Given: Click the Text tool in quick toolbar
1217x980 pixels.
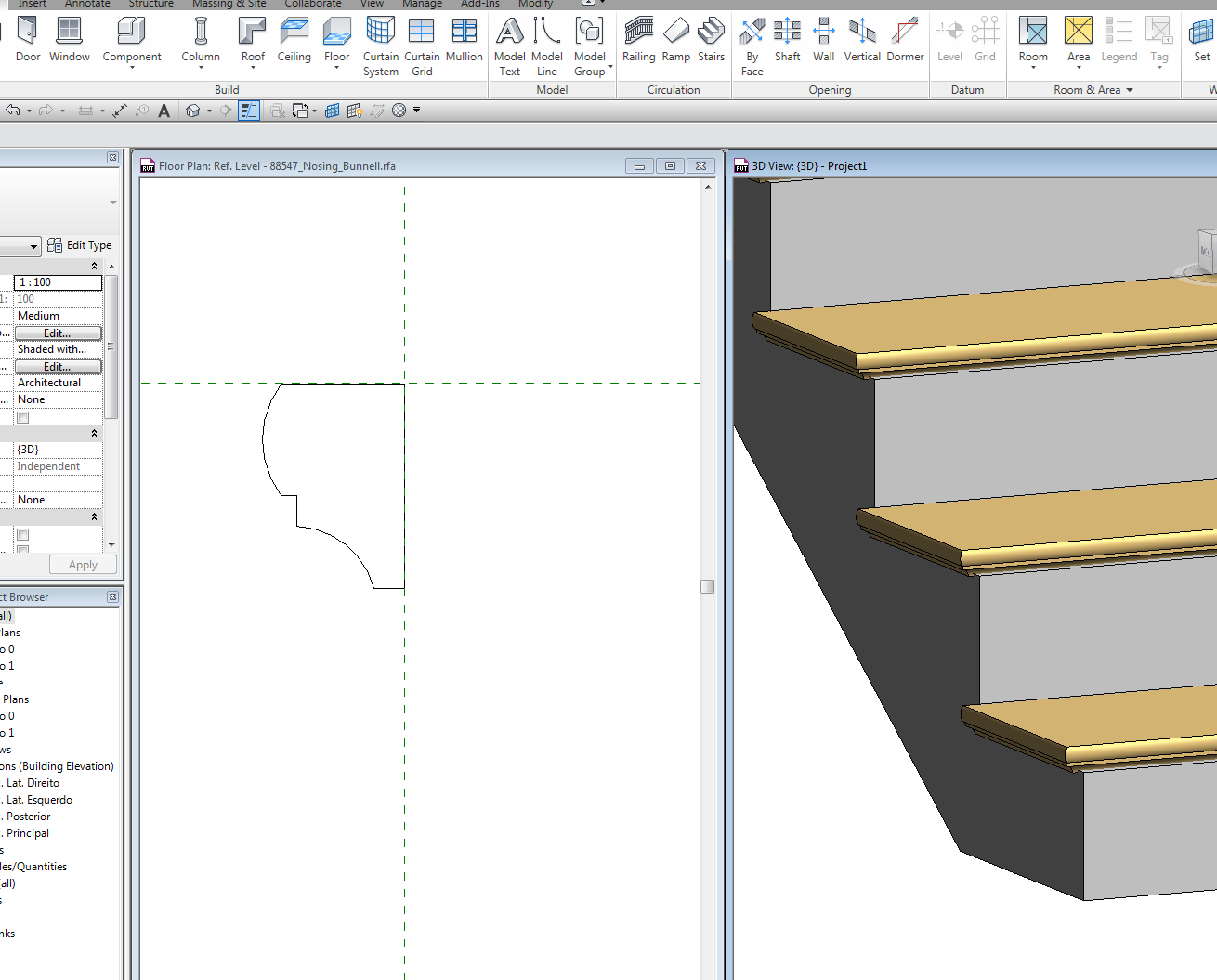Looking at the screenshot, I should pyautogui.click(x=164, y=111).
